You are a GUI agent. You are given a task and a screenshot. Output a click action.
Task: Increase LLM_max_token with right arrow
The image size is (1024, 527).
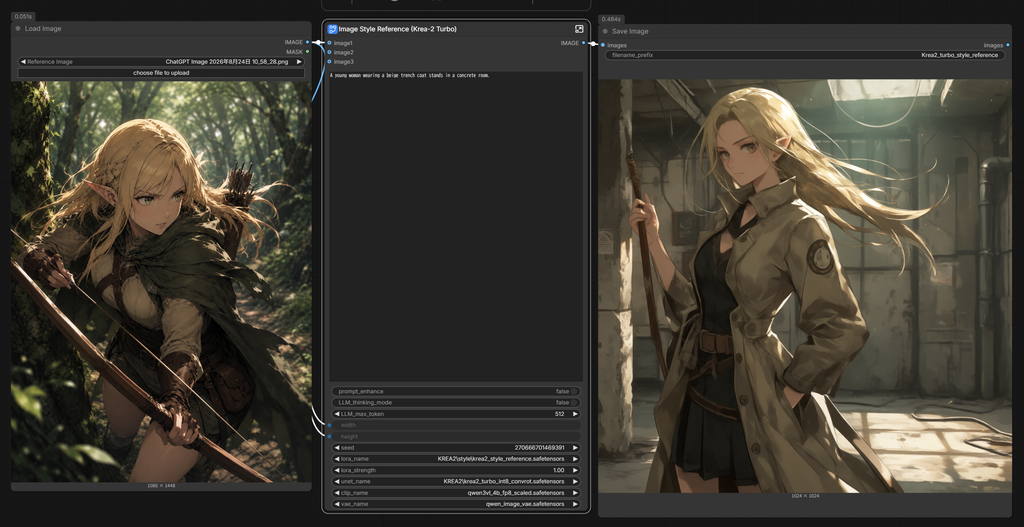point(575,414)
